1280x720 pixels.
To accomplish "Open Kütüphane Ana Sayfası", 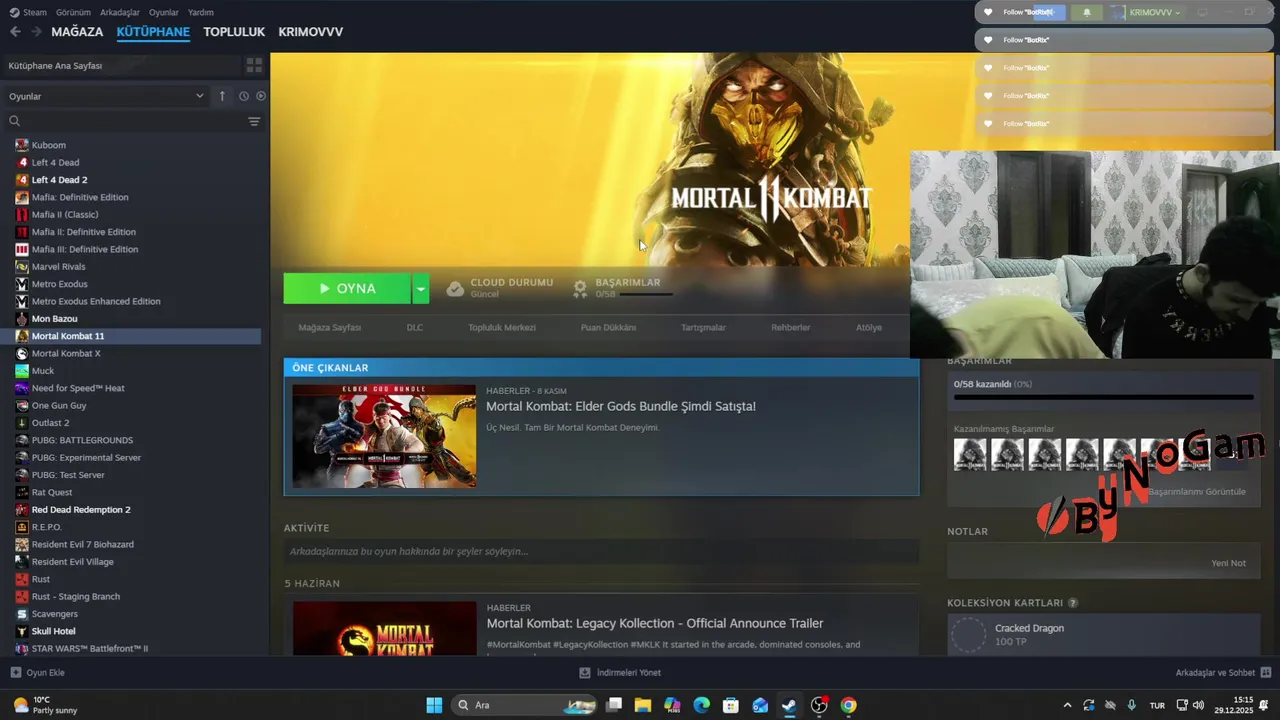I will 55,65.
